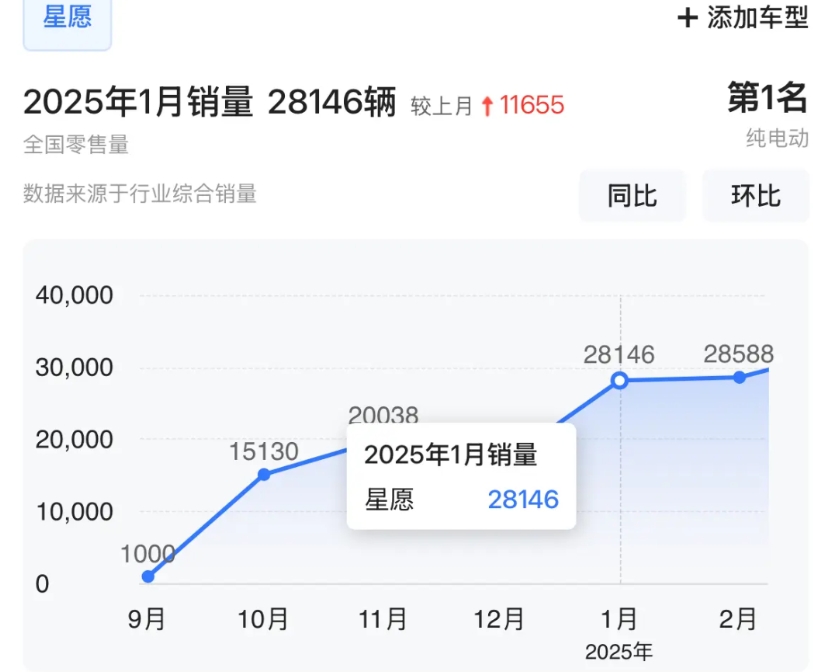
Task: Toggle the 环比 comparison button
Action: (x=755, y=196)
